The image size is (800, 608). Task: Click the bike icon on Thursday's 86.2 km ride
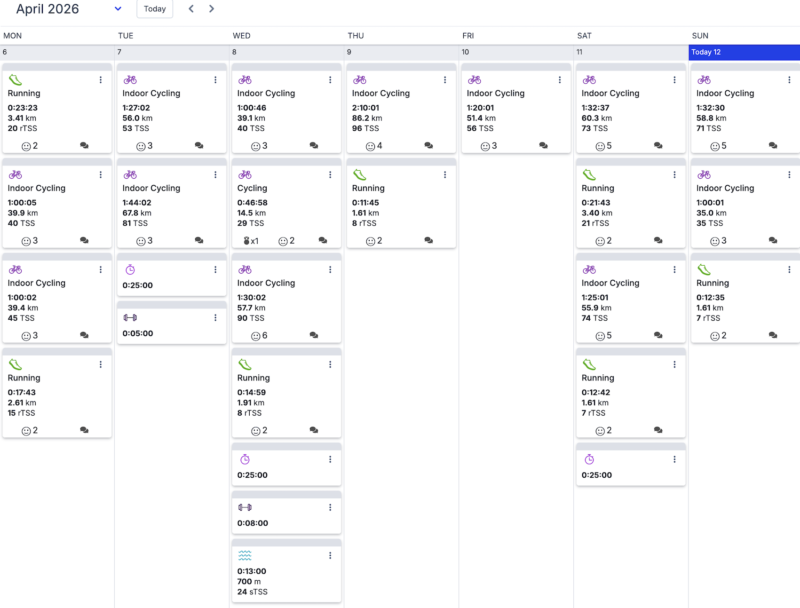point(360,79)
